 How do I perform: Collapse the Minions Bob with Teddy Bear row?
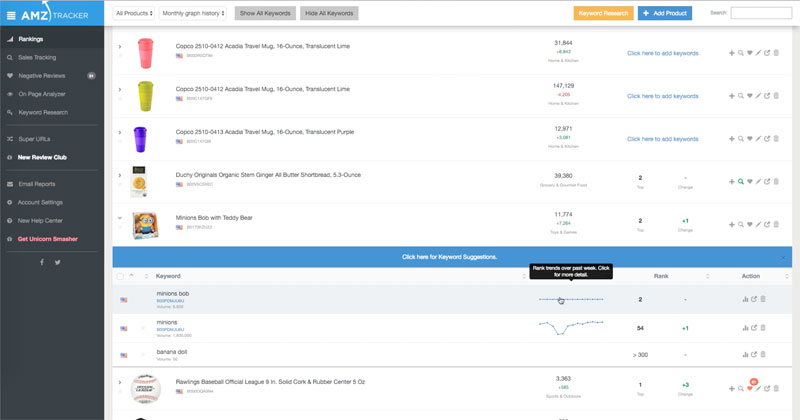click(x=120, y=218)
